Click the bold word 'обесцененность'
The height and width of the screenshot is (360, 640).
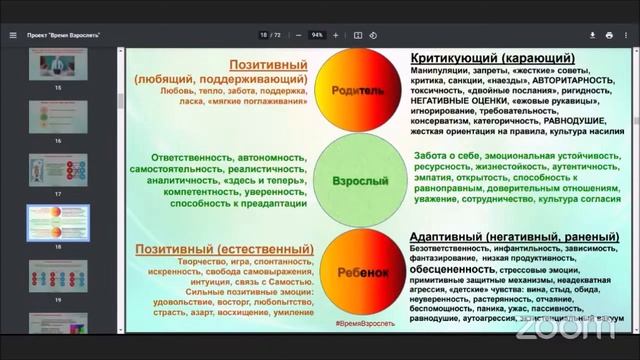(x=452, y=269)
